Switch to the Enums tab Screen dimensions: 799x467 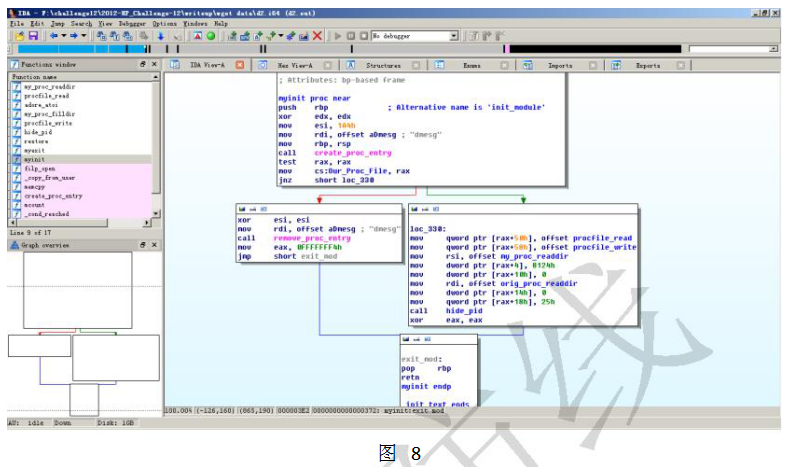(x=471, y=65)
